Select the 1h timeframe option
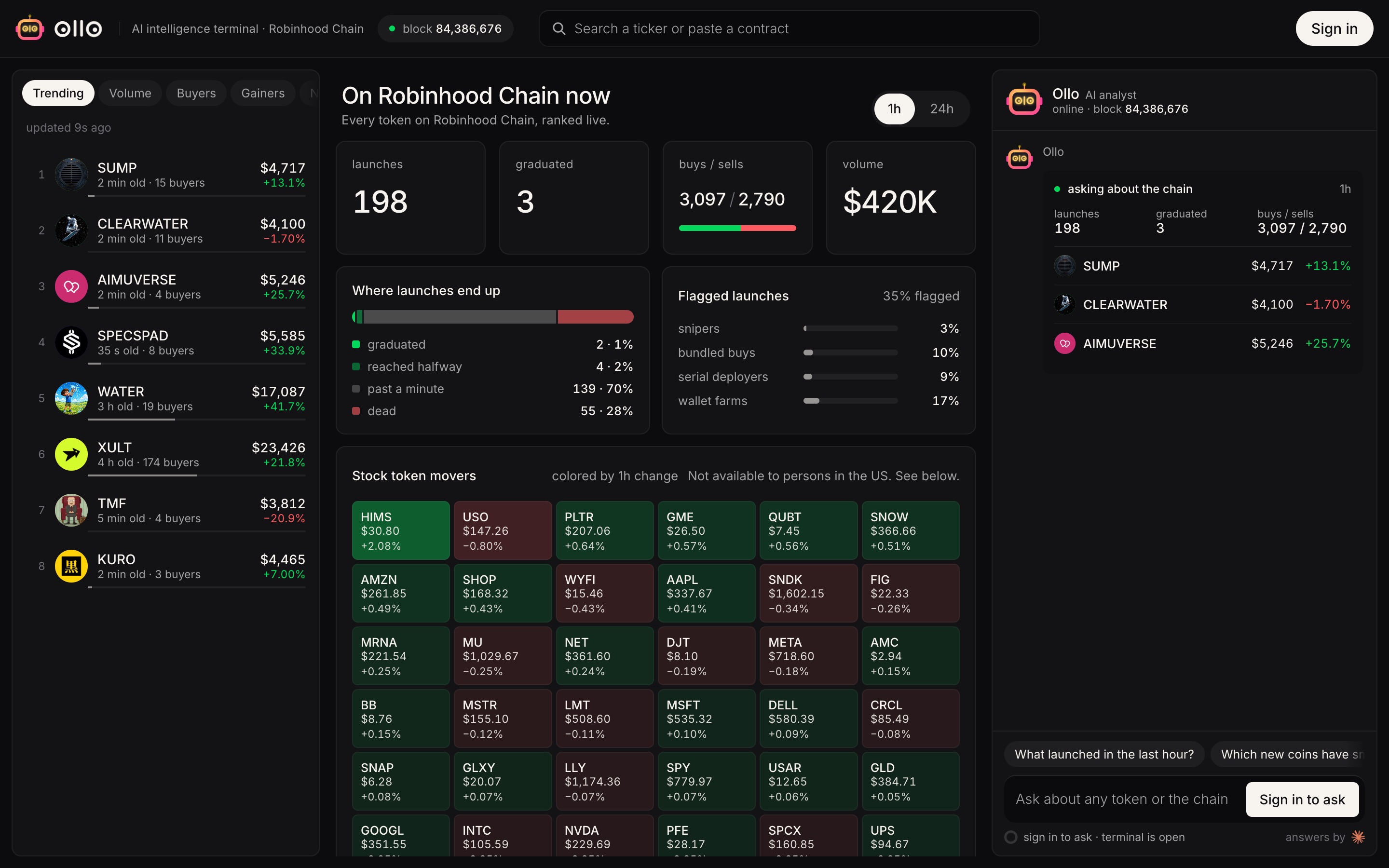This screenshot has width=1389, height=868. click(894, 108)
